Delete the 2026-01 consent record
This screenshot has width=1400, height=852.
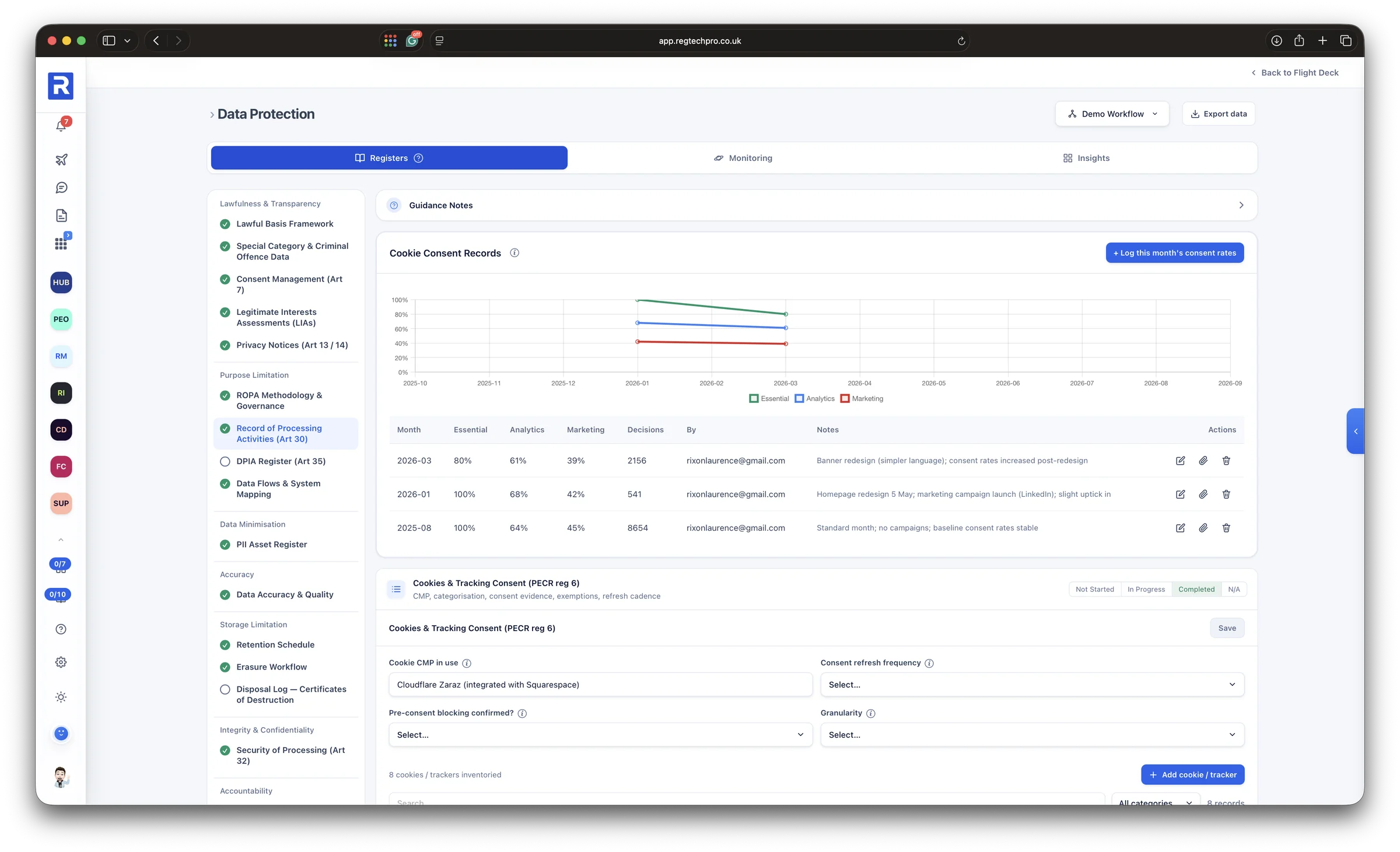(1226, 495)
